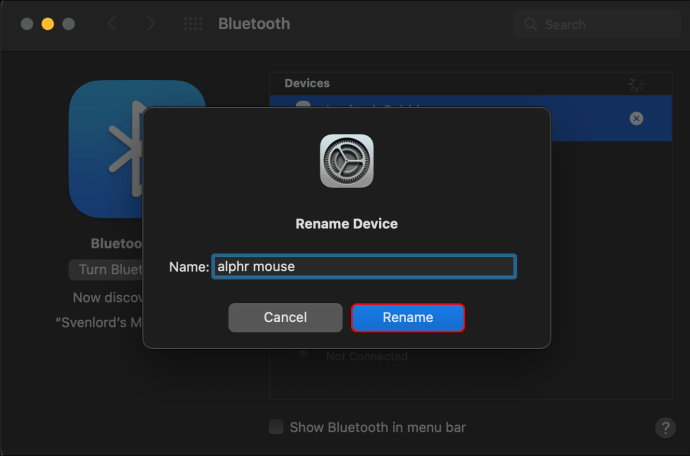Remove selected device with the x icon
This screenshot has width=690, height=456.
click(636, 118)
